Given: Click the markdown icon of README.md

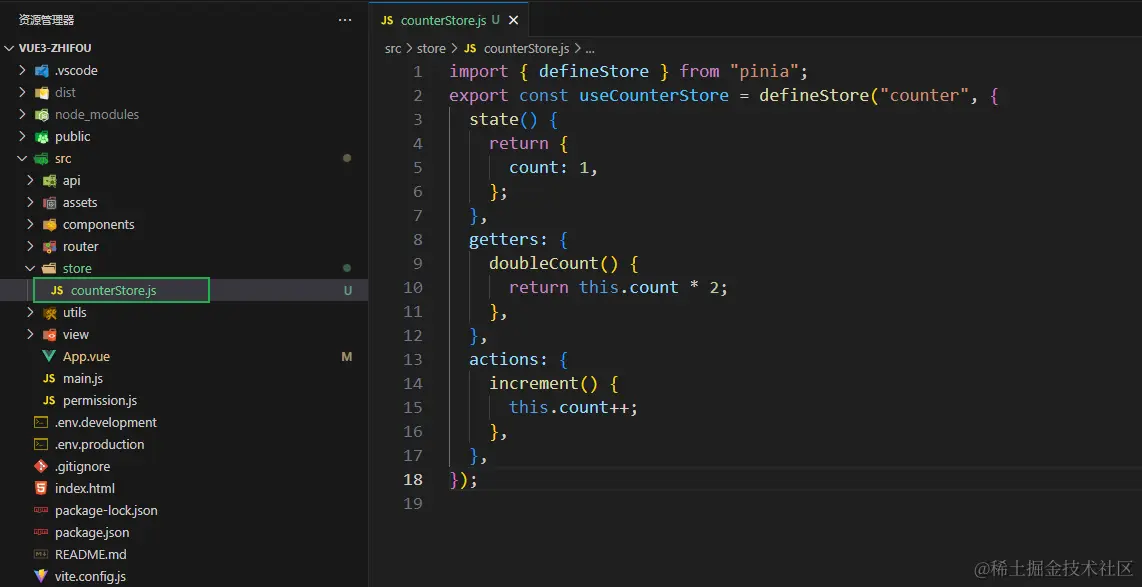Looking at the screenshot, I should (x=42, y=554).
